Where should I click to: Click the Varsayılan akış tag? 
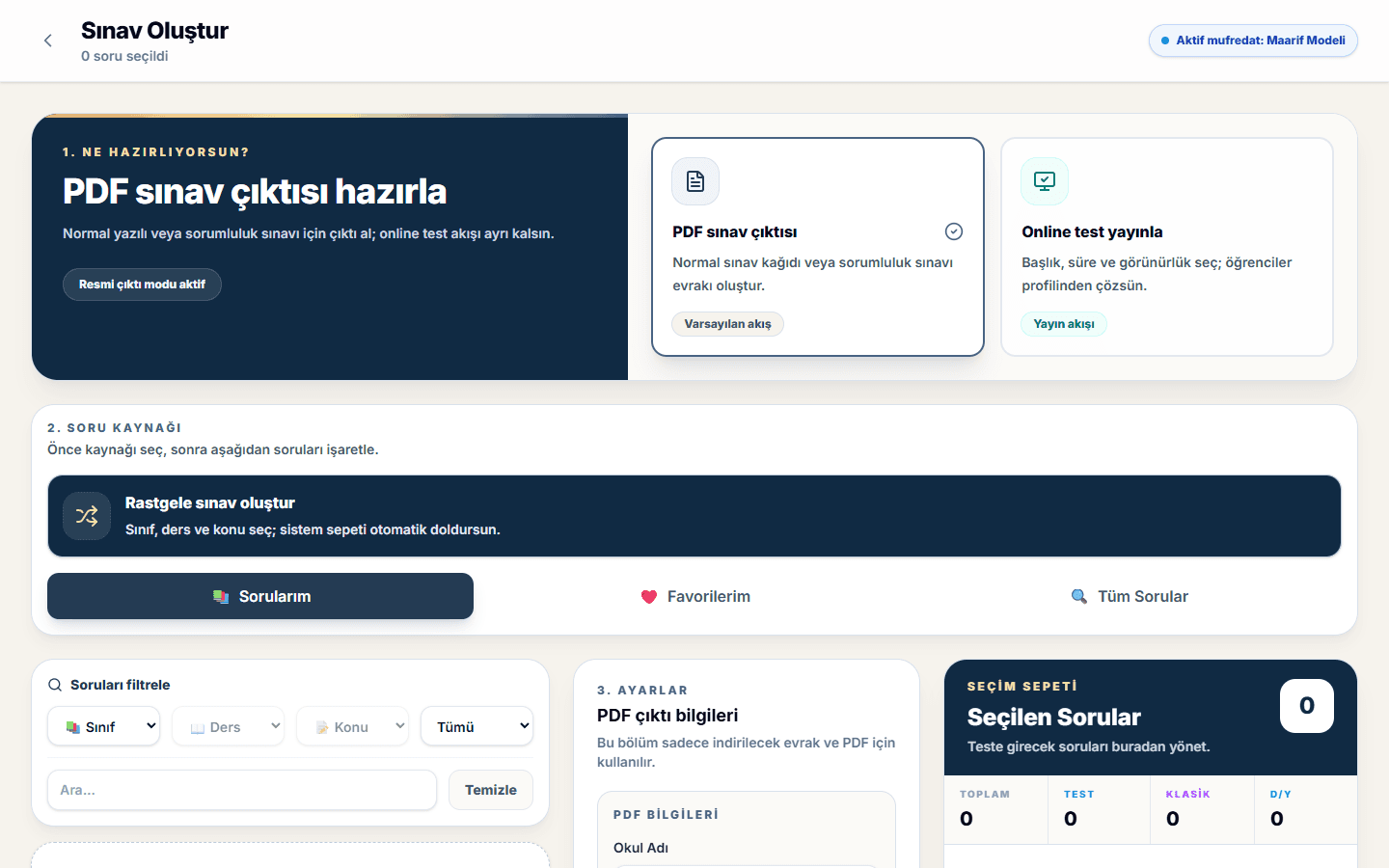coord(728,324)
